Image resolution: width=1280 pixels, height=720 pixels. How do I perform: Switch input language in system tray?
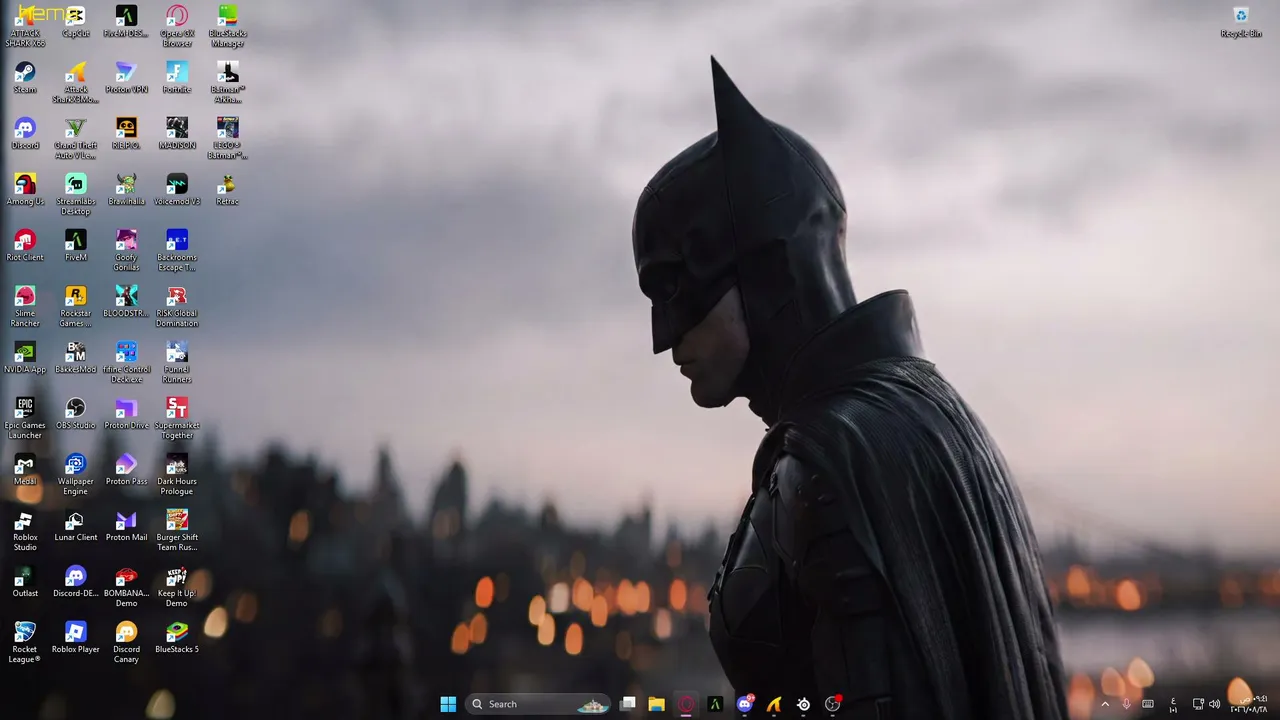[x=1173, y=704]
